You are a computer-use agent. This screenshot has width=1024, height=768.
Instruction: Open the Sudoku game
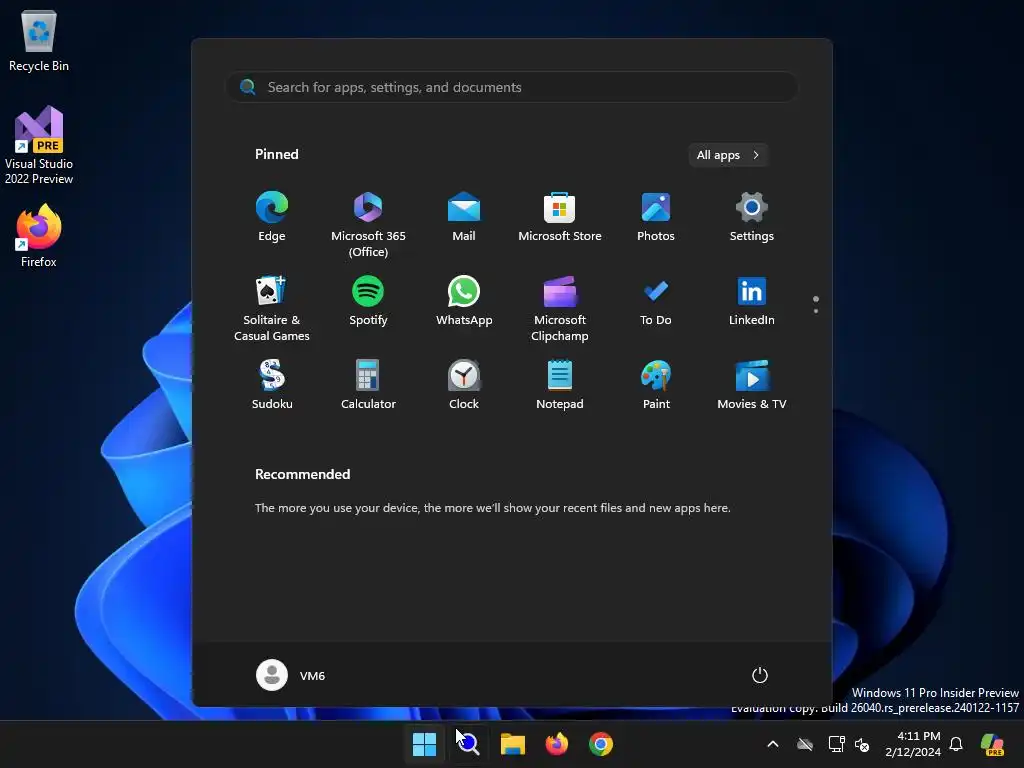point(272,385)
